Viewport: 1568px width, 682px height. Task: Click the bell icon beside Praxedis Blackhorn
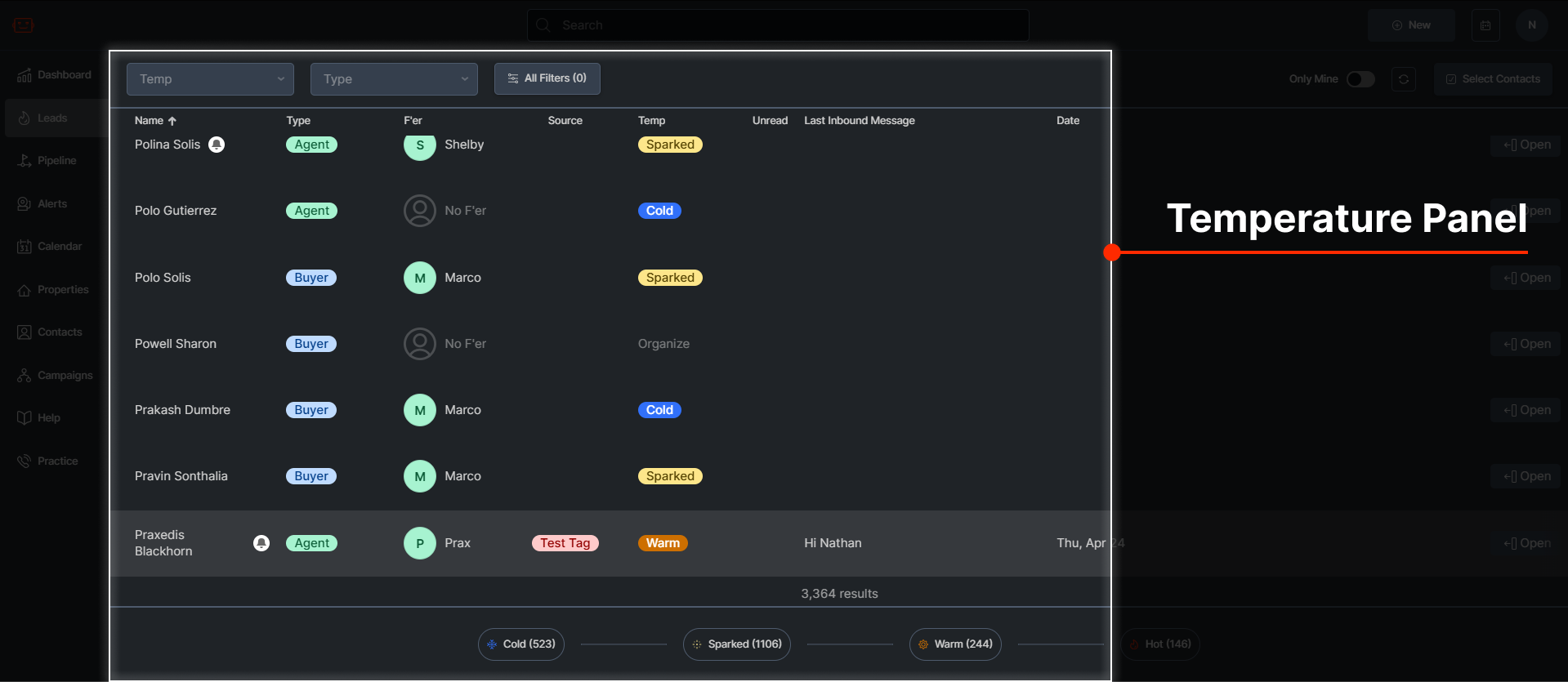[261, 543]
